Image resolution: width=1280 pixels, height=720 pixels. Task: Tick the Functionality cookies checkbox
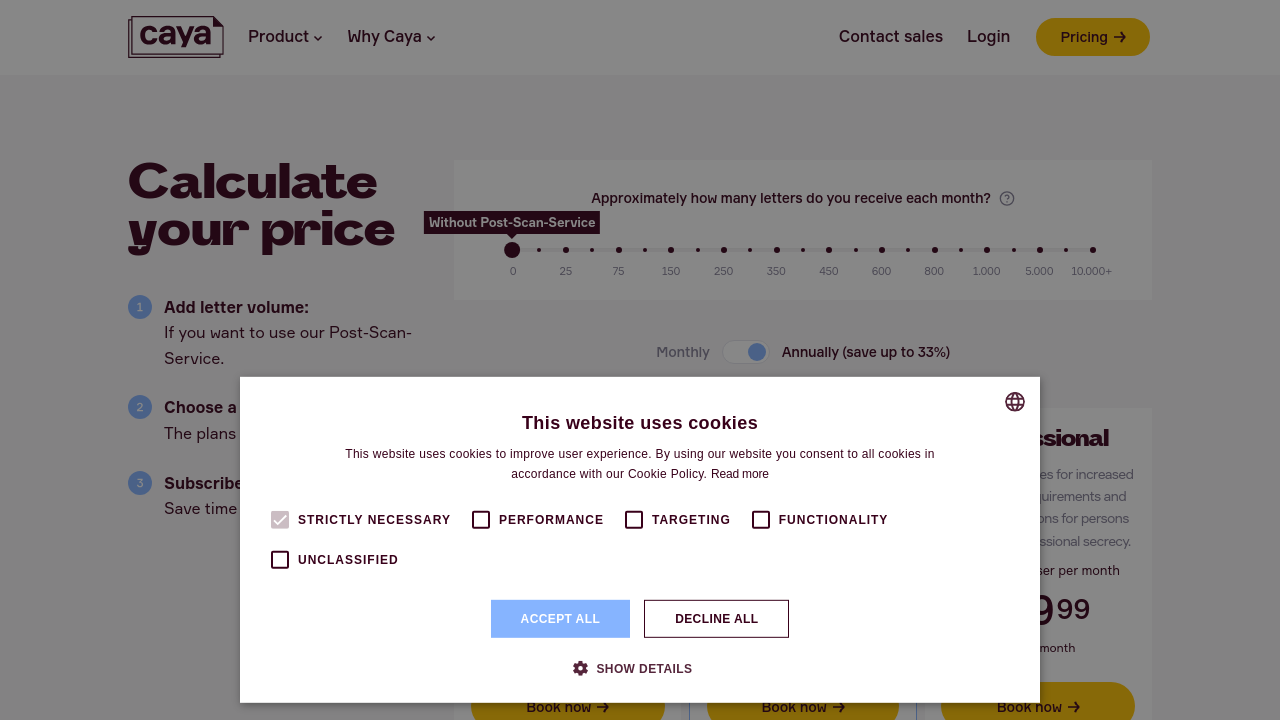(761, 520)
